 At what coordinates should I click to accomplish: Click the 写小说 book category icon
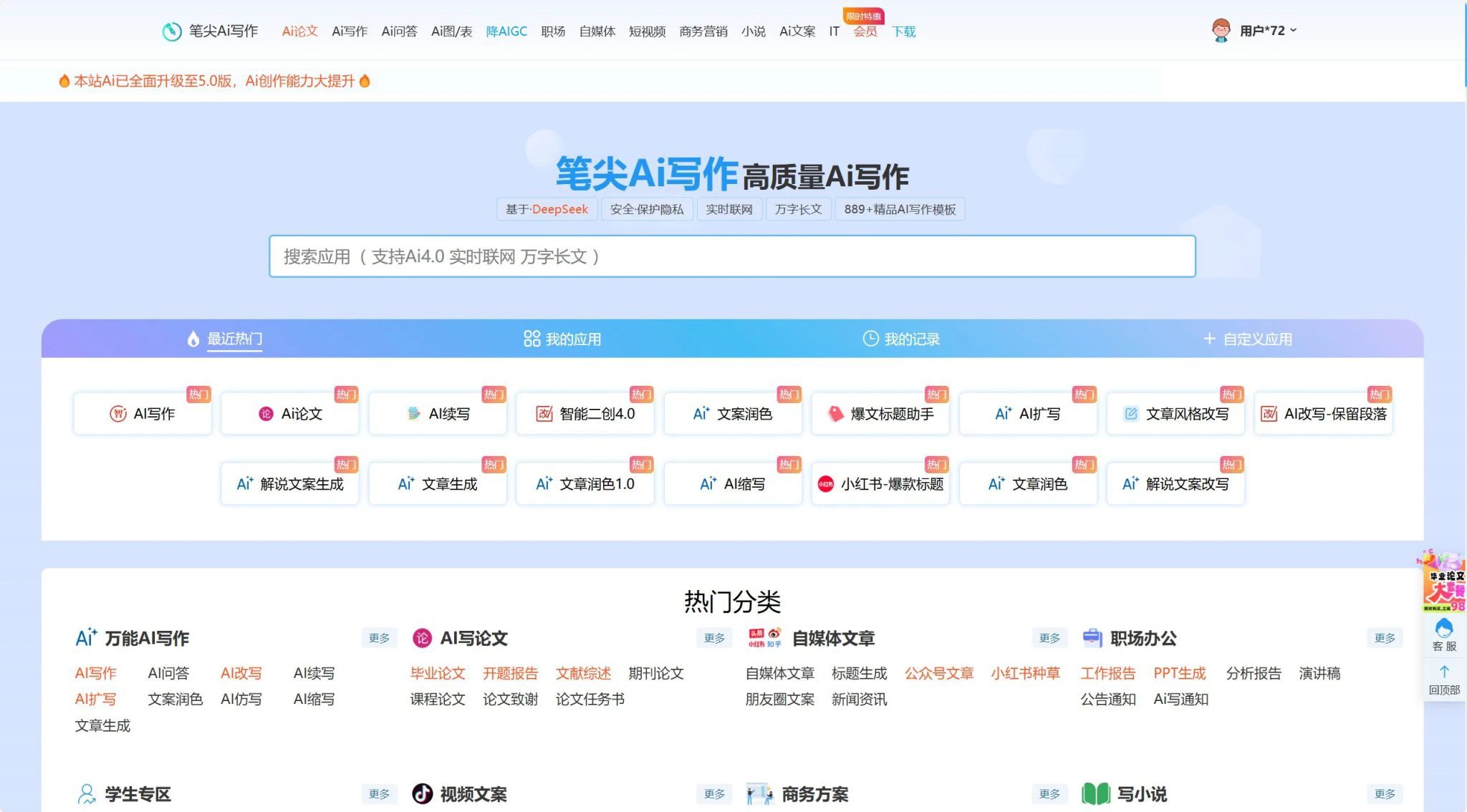pos(1095,793)
